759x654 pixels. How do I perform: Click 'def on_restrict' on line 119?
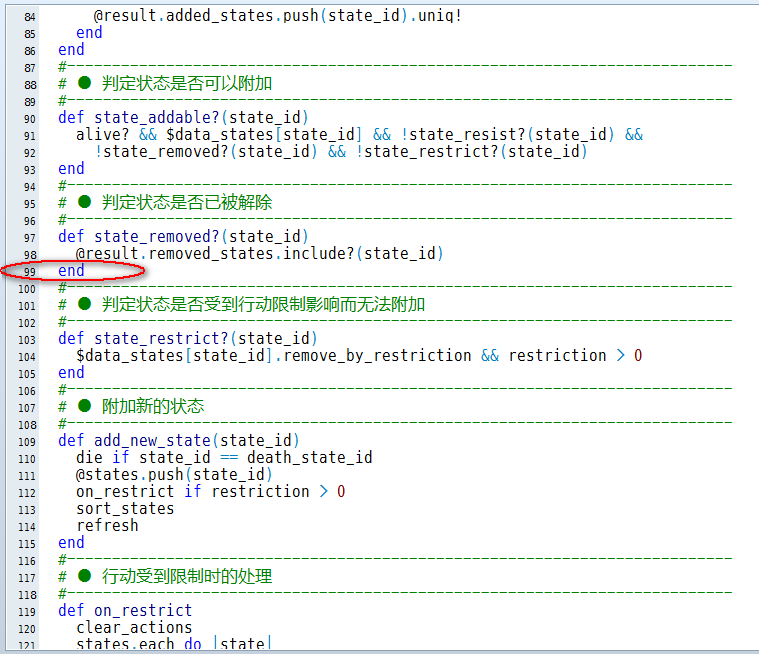point(125,611)
